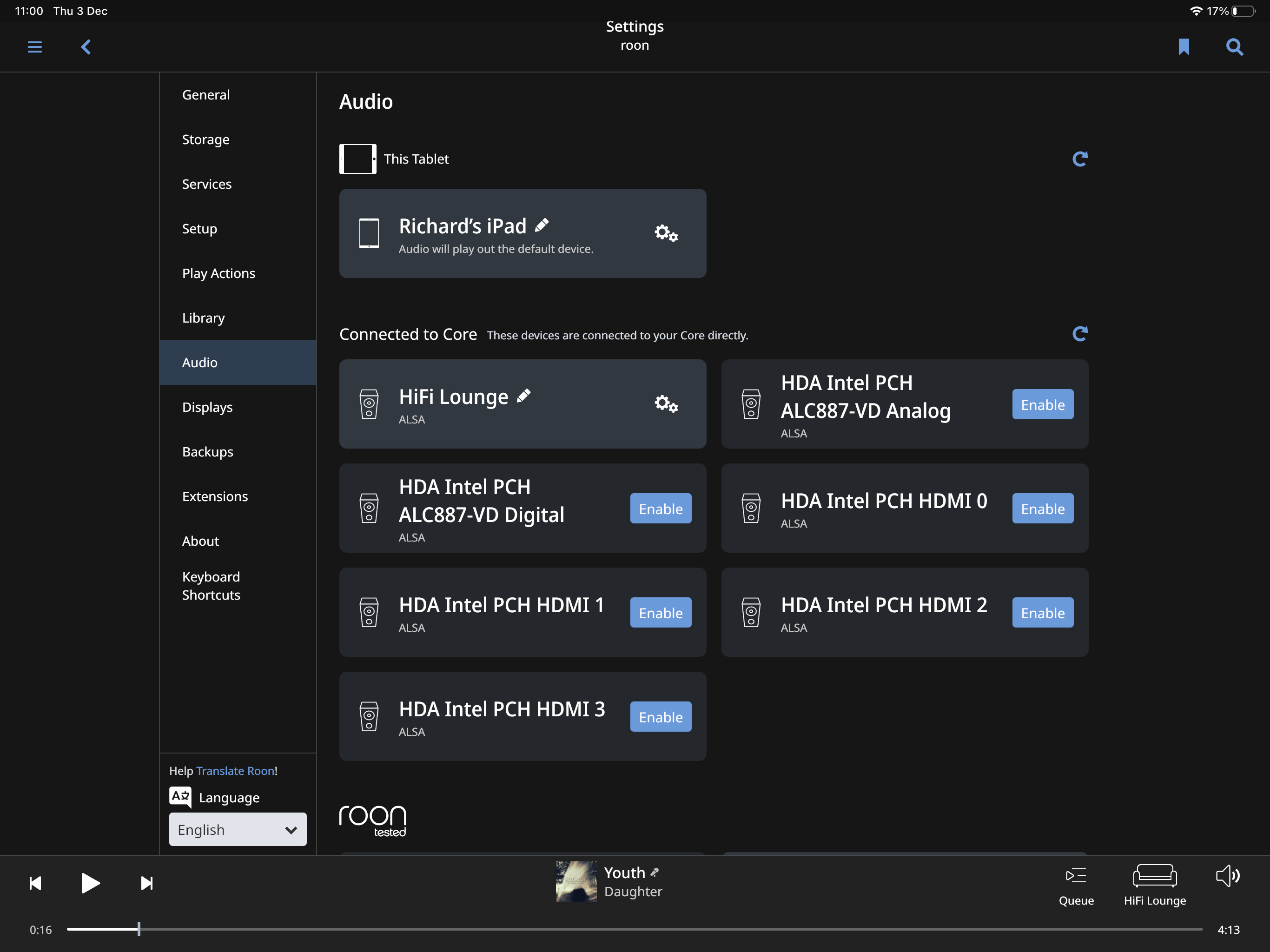Enable HDA Intel PCH ALC887-VD Digital
The image size is (1270, 952).
661,508
